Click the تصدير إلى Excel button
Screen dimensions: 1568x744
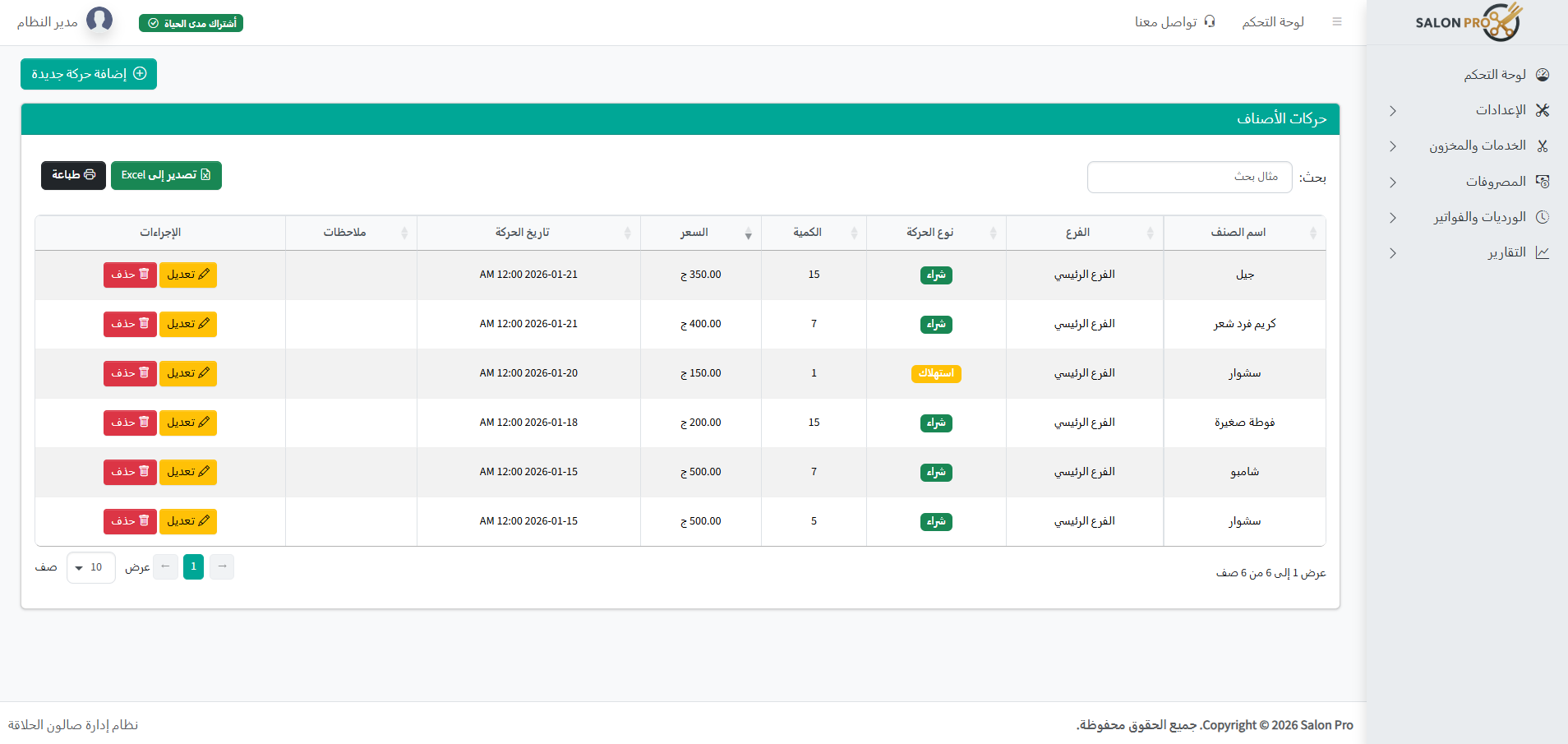pyautogui.click(x=166, y=175)
